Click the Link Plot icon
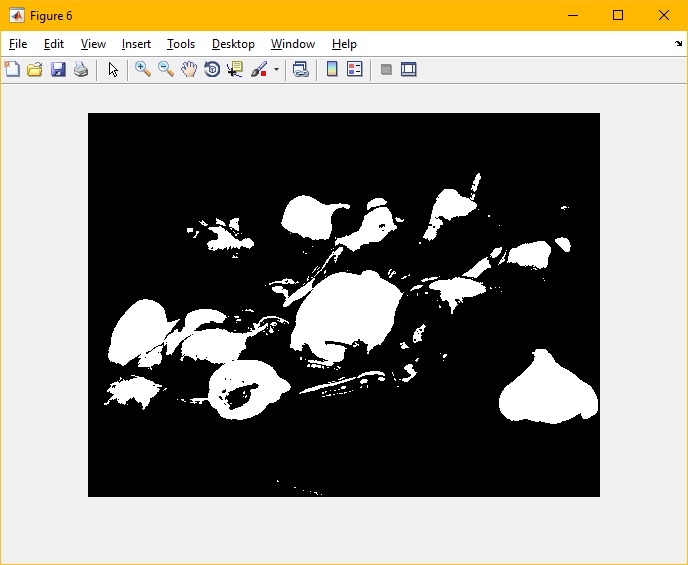This screenshot has width=688, height=565. 300,70
